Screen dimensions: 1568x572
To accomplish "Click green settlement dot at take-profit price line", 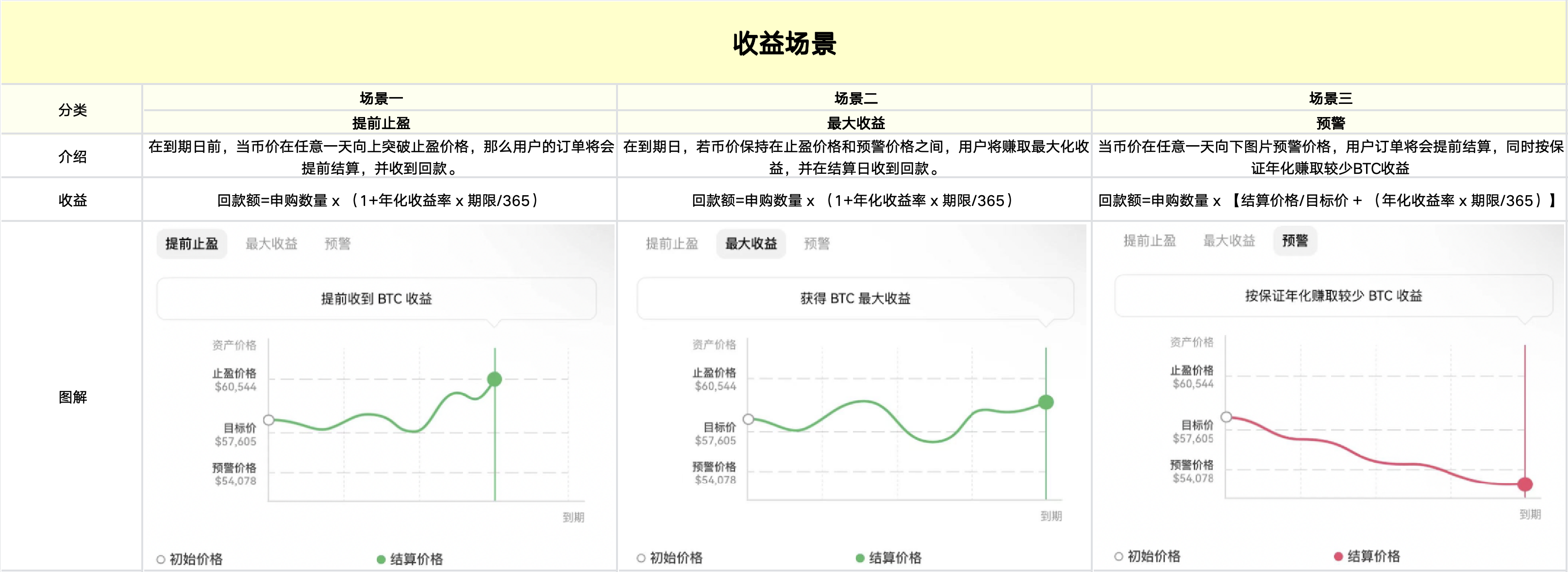I will (x=494, y=380).
